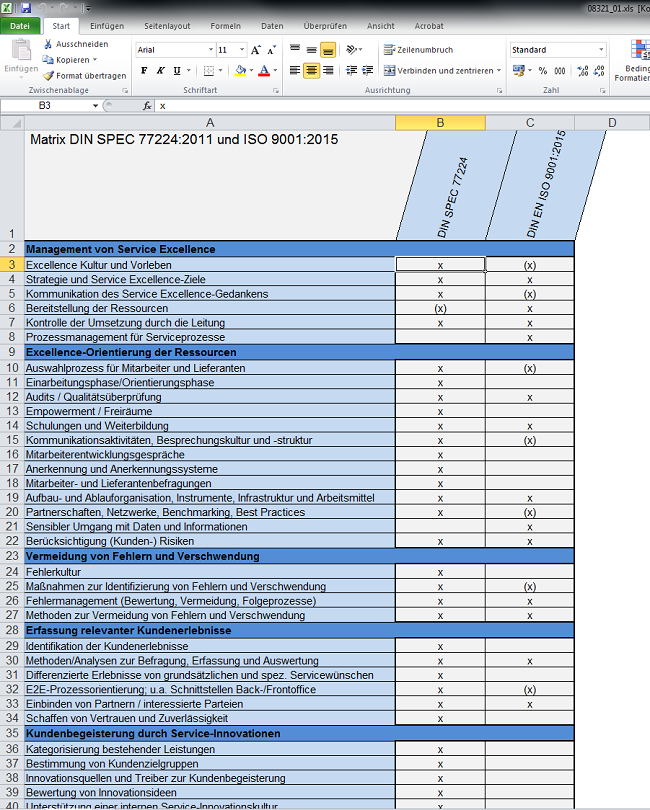Click the fill color bucket swatch
Viewport: 650px width, 810px height.
[x=240, y=70]
